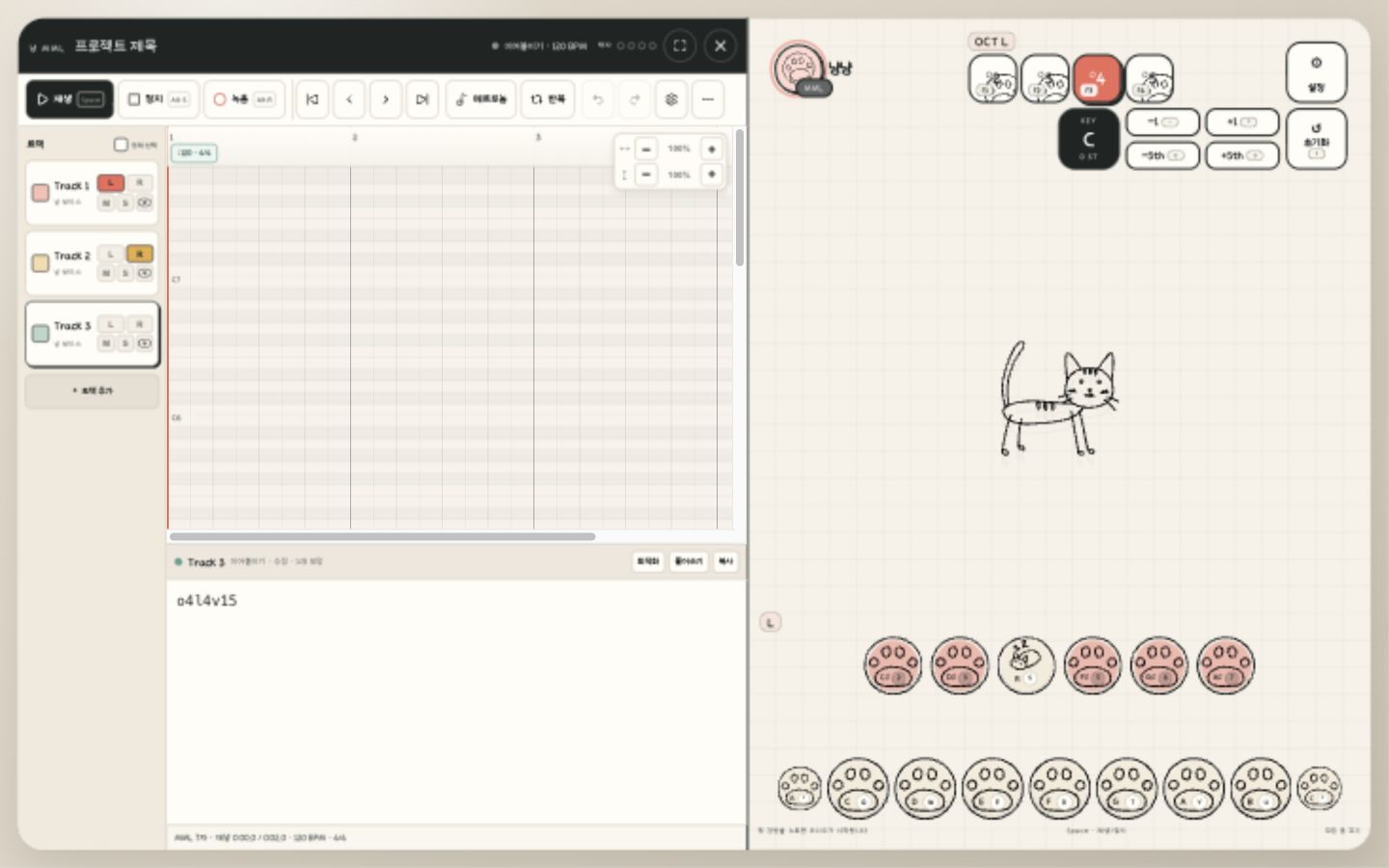This screenshot has width=1389, height=868.
Task: Solo Track 2 with the S button
Action: point(125,273)
